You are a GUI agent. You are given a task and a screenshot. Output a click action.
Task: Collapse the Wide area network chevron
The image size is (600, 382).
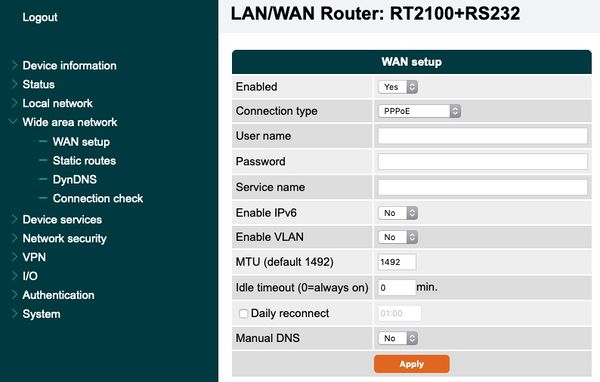pos(13,122)
